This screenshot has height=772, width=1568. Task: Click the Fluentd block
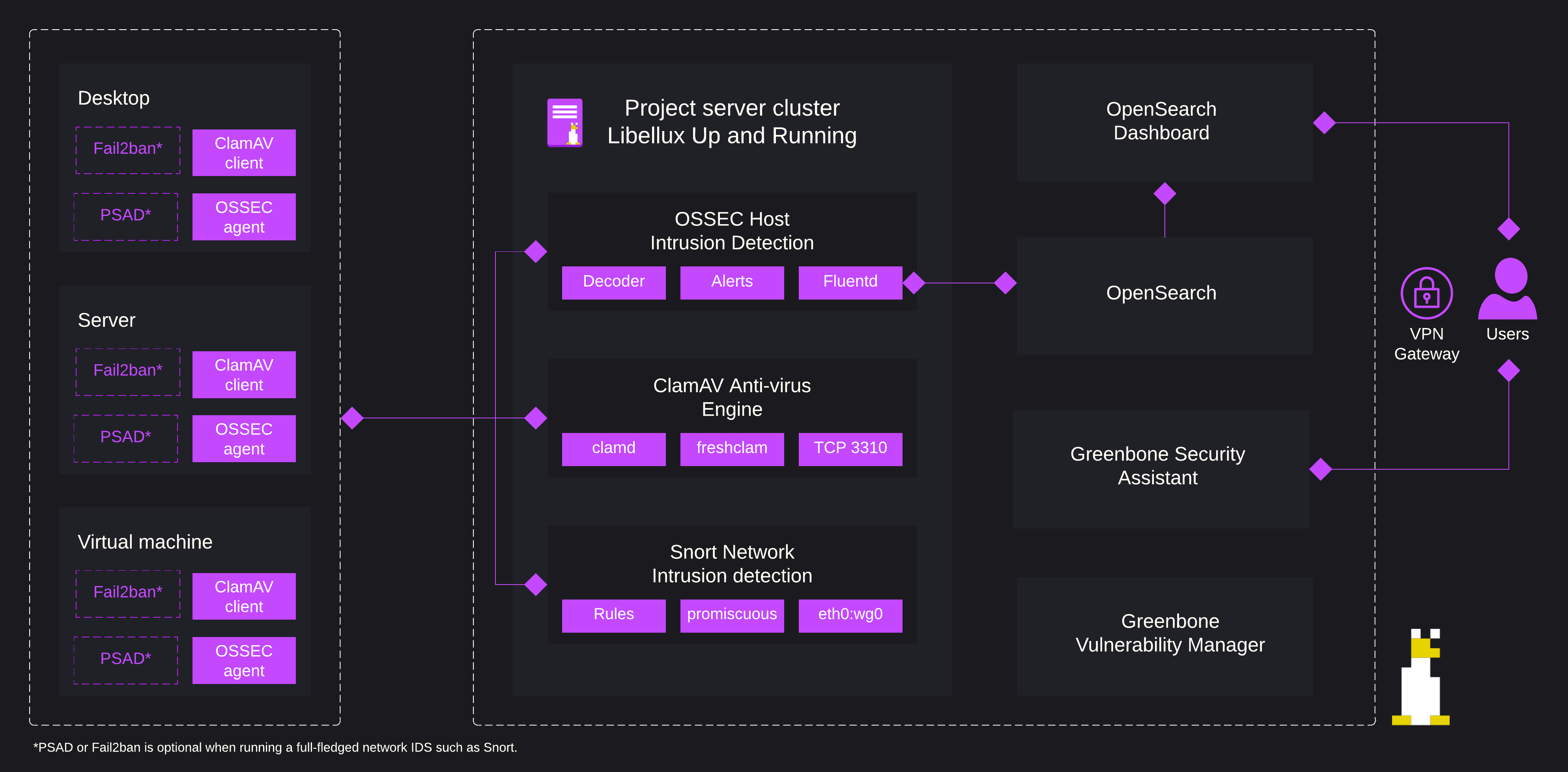coord(850,283)
